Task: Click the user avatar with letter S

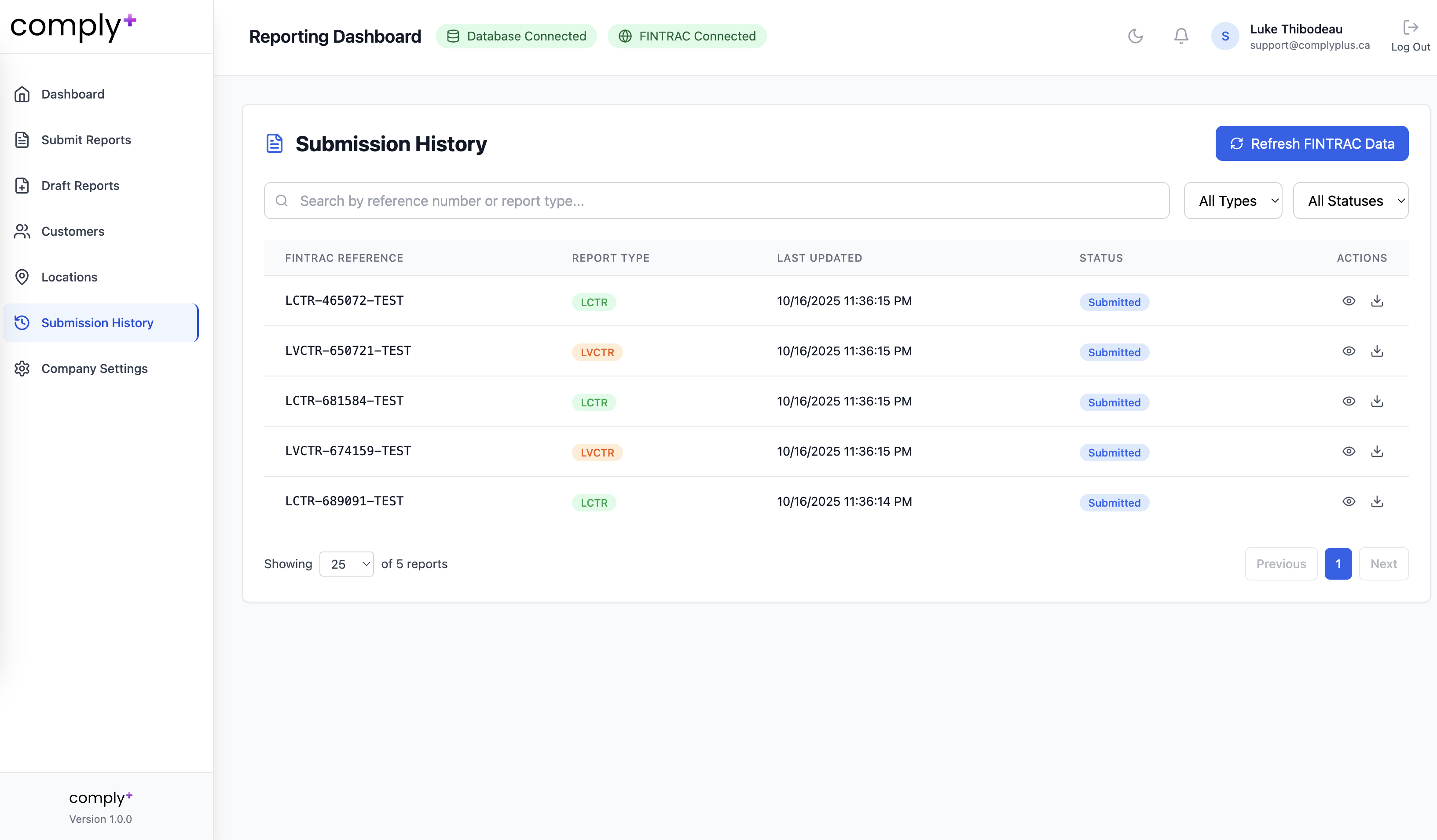Action: point(1225,37)
